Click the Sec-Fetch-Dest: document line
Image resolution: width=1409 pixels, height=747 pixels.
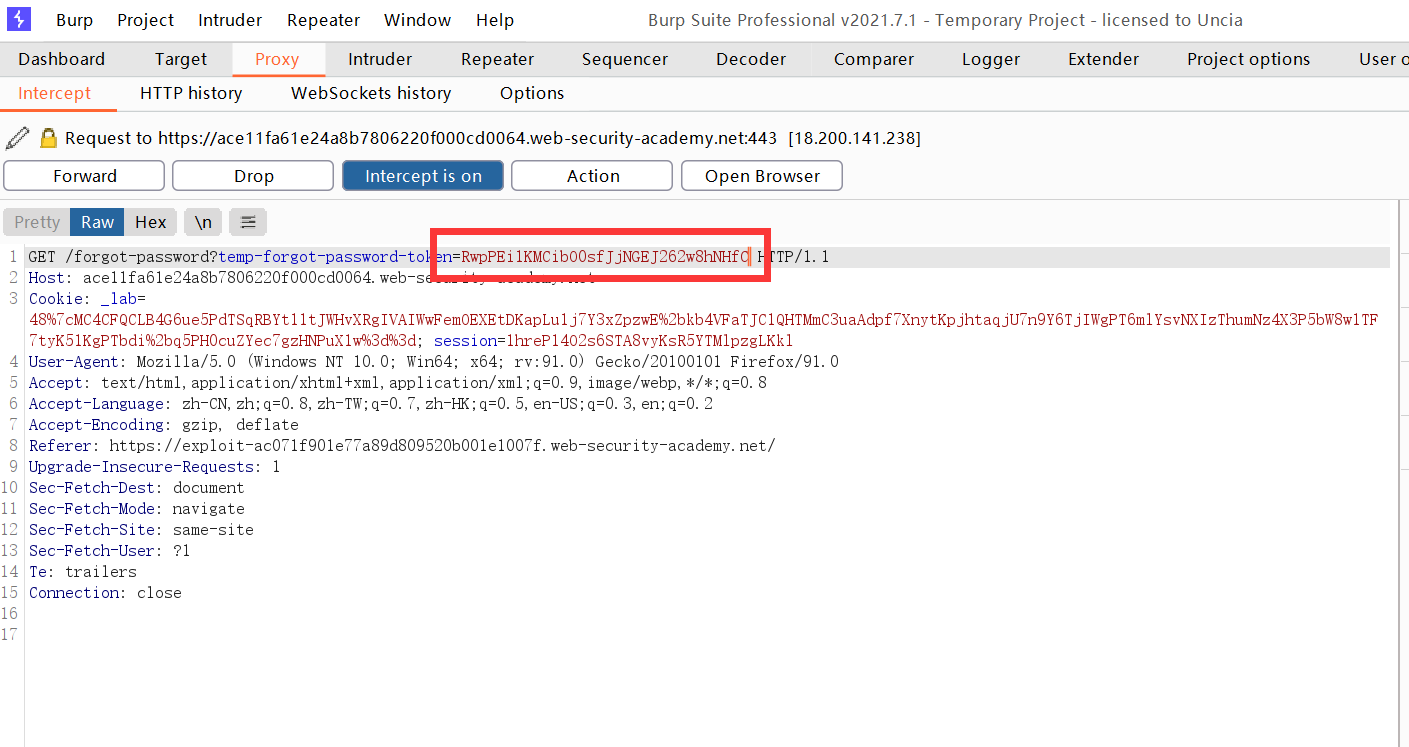tap(136, 488)
